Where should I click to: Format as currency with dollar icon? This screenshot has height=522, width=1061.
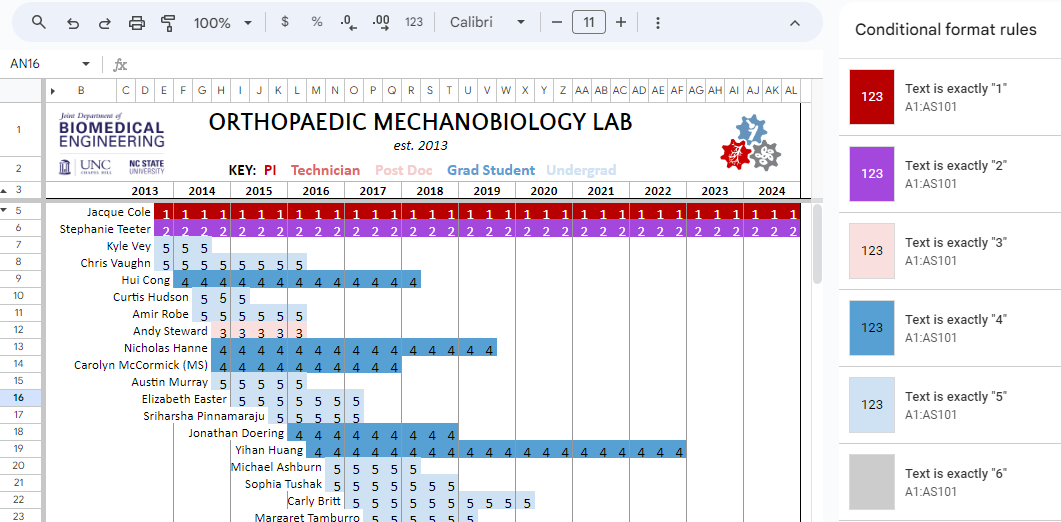pos(285,22)
